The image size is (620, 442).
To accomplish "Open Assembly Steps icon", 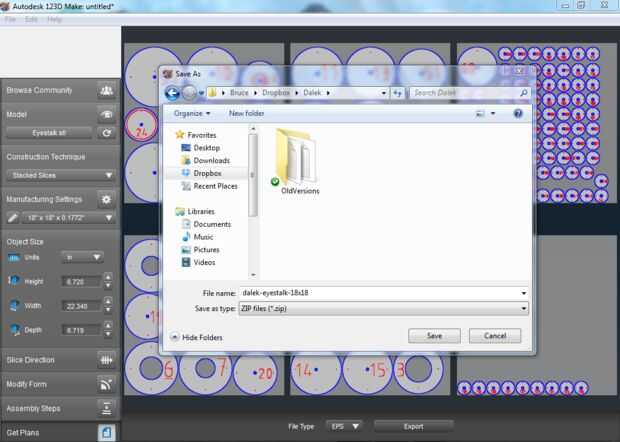I will 106,408.
